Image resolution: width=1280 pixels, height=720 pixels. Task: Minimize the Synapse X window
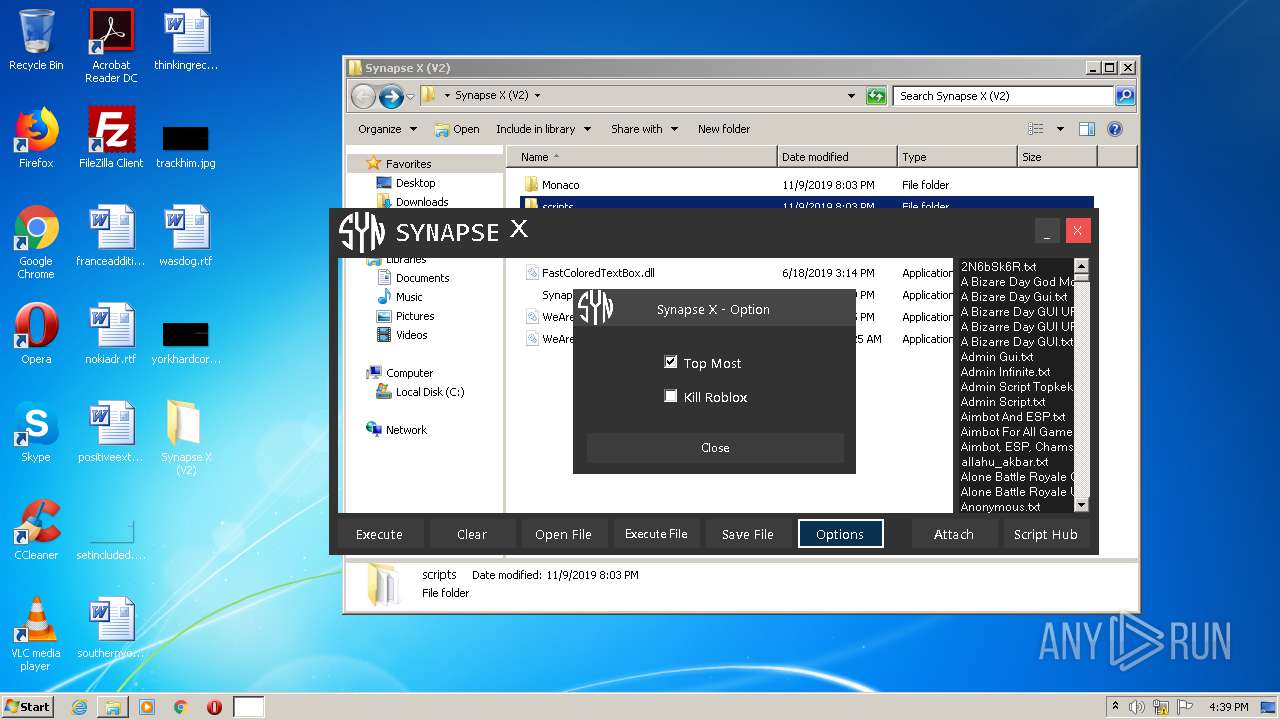click(1047, 231)
